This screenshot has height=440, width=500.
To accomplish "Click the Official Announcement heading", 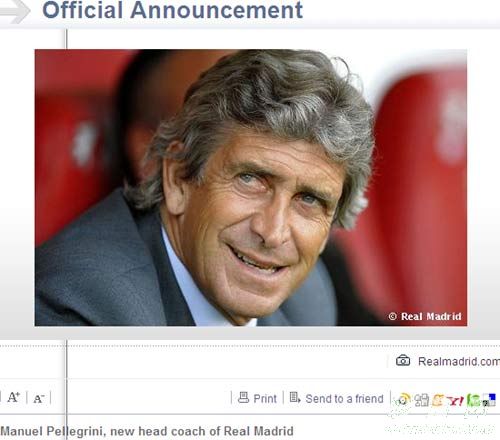I will pos(172,10).
